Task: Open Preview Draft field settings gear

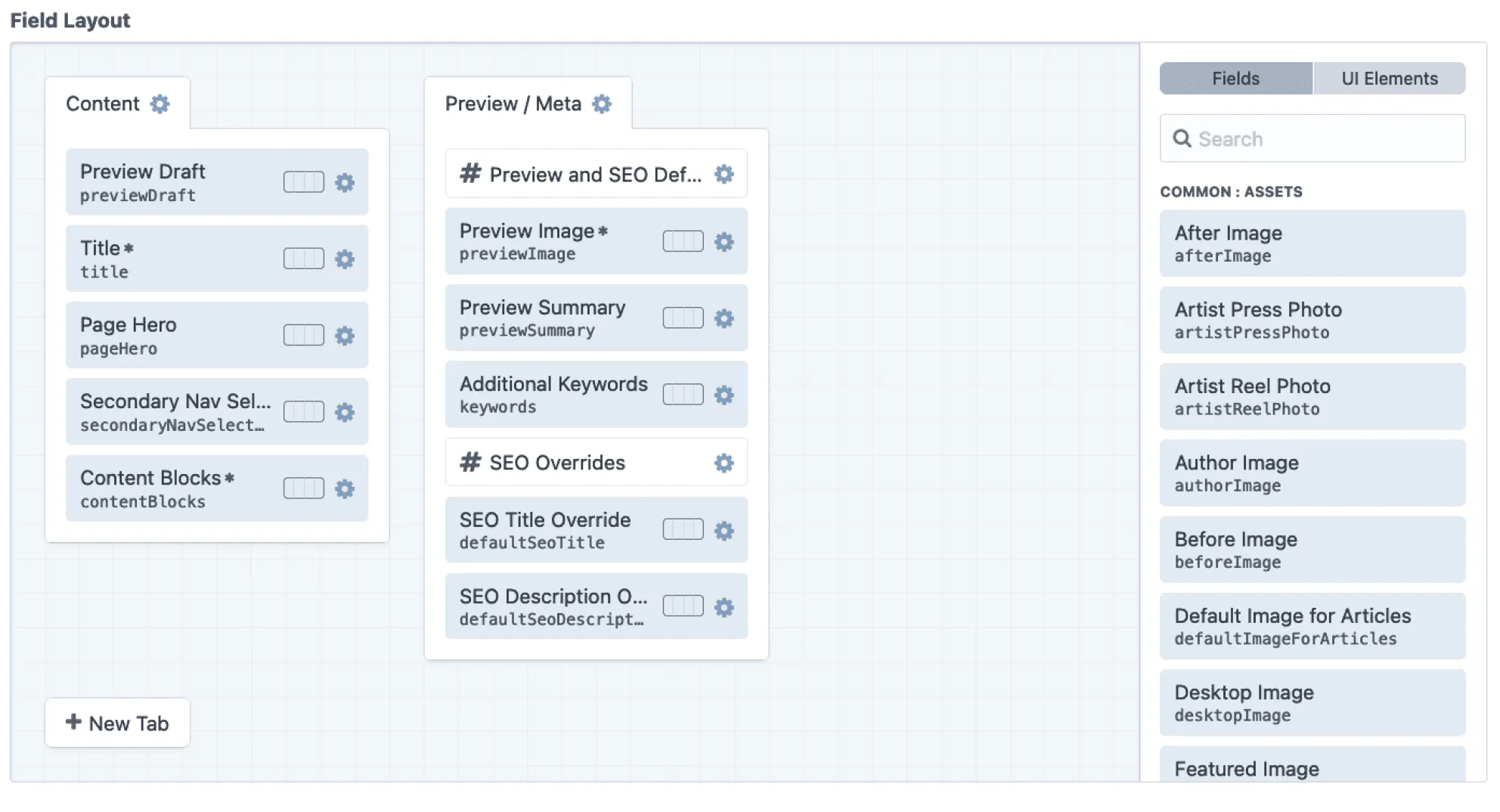Action: tap(345, 182)
